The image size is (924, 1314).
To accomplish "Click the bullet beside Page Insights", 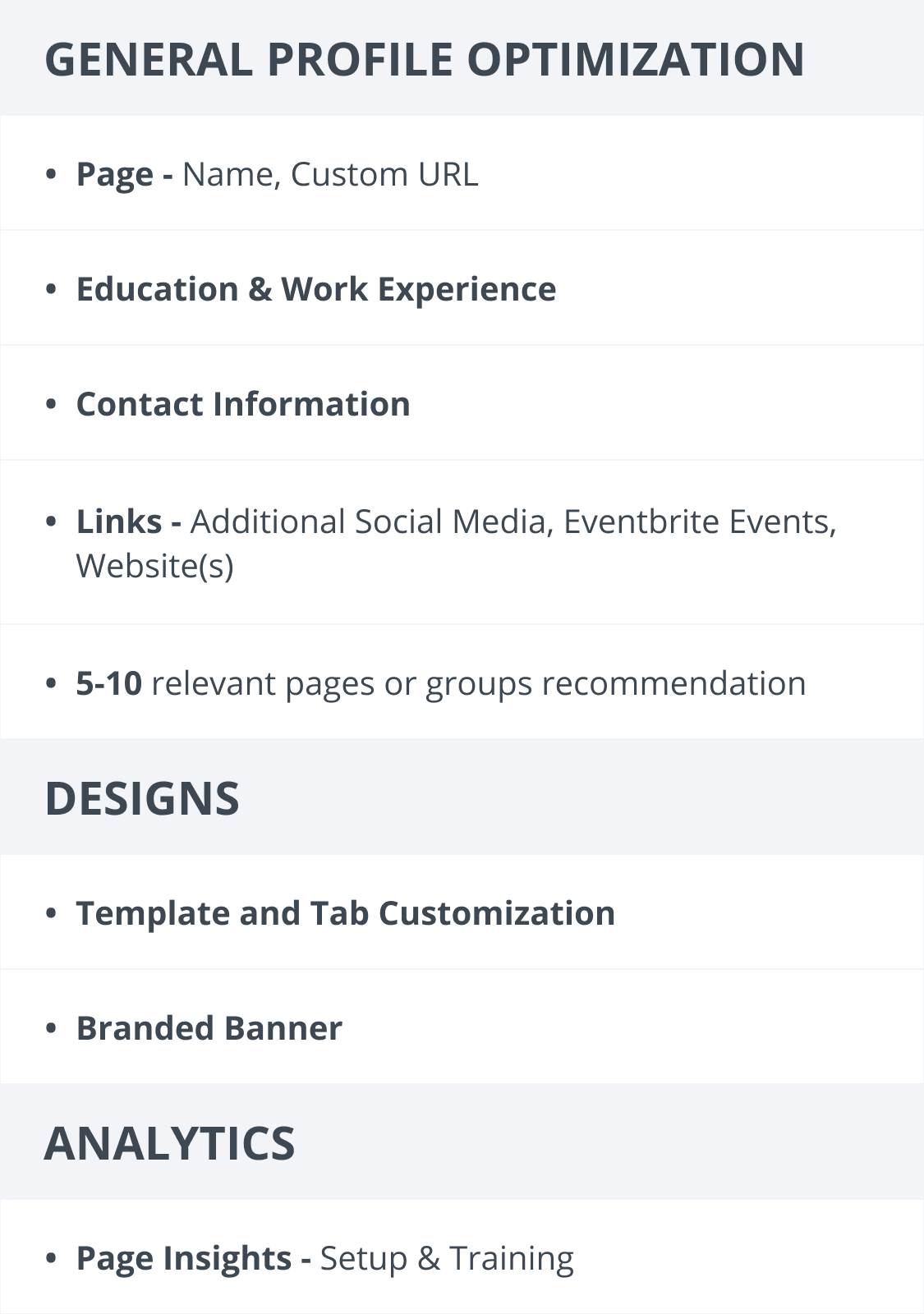I will coord(51,1258).
